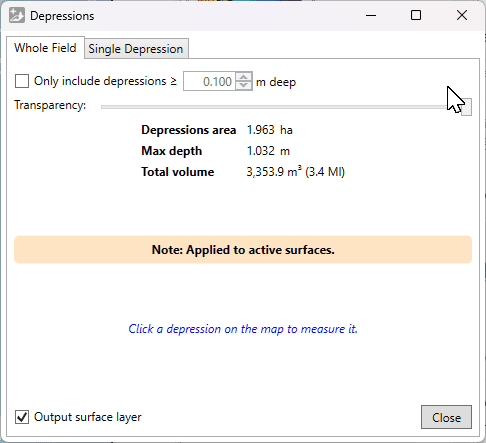Click the Total volume value 3,353.9 m³
Image resolution: width=486 pixels, height=443 pixels.
(x=274, y=172)
